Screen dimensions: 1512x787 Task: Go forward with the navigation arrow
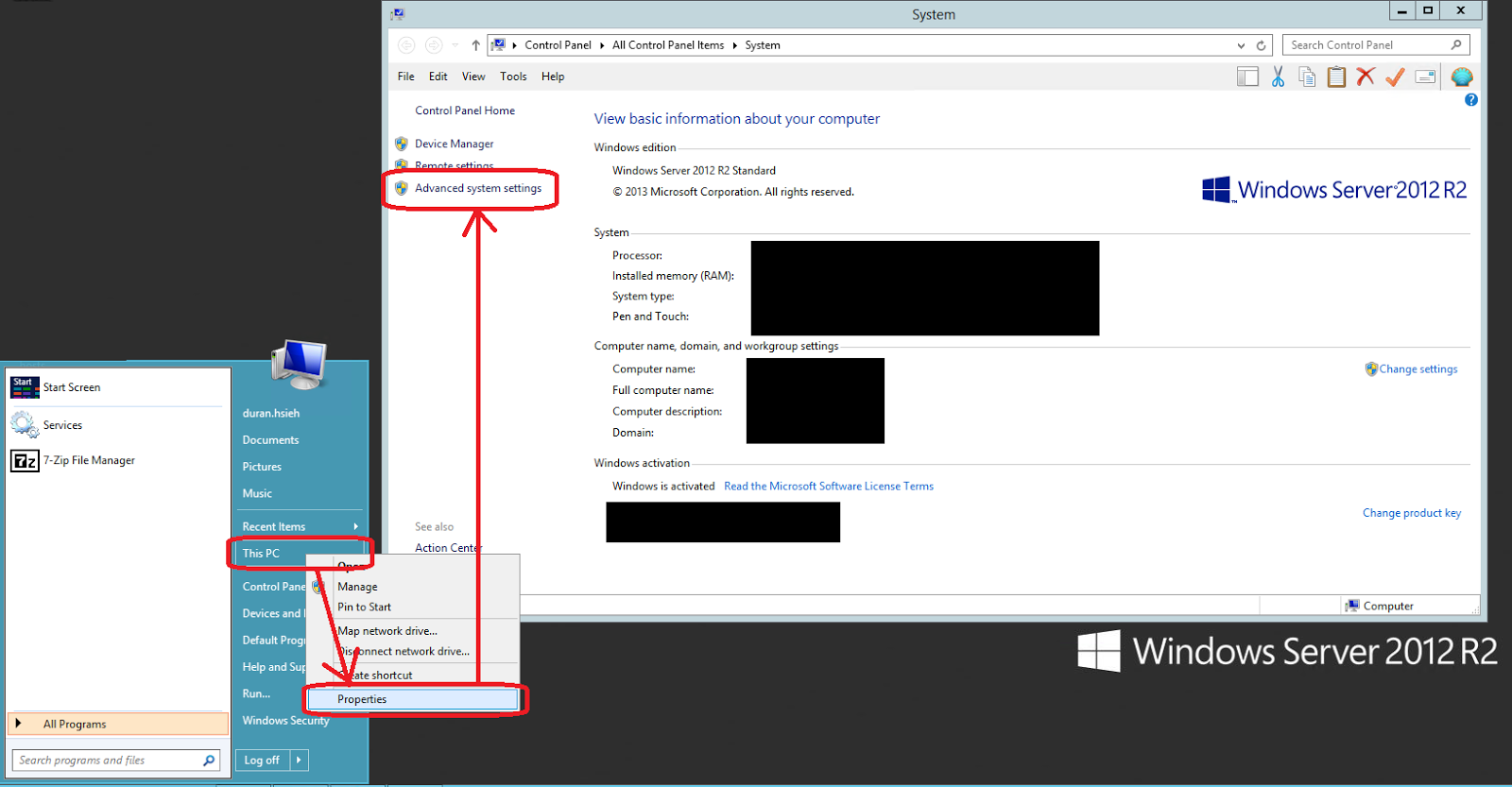[x=433, y=45]
